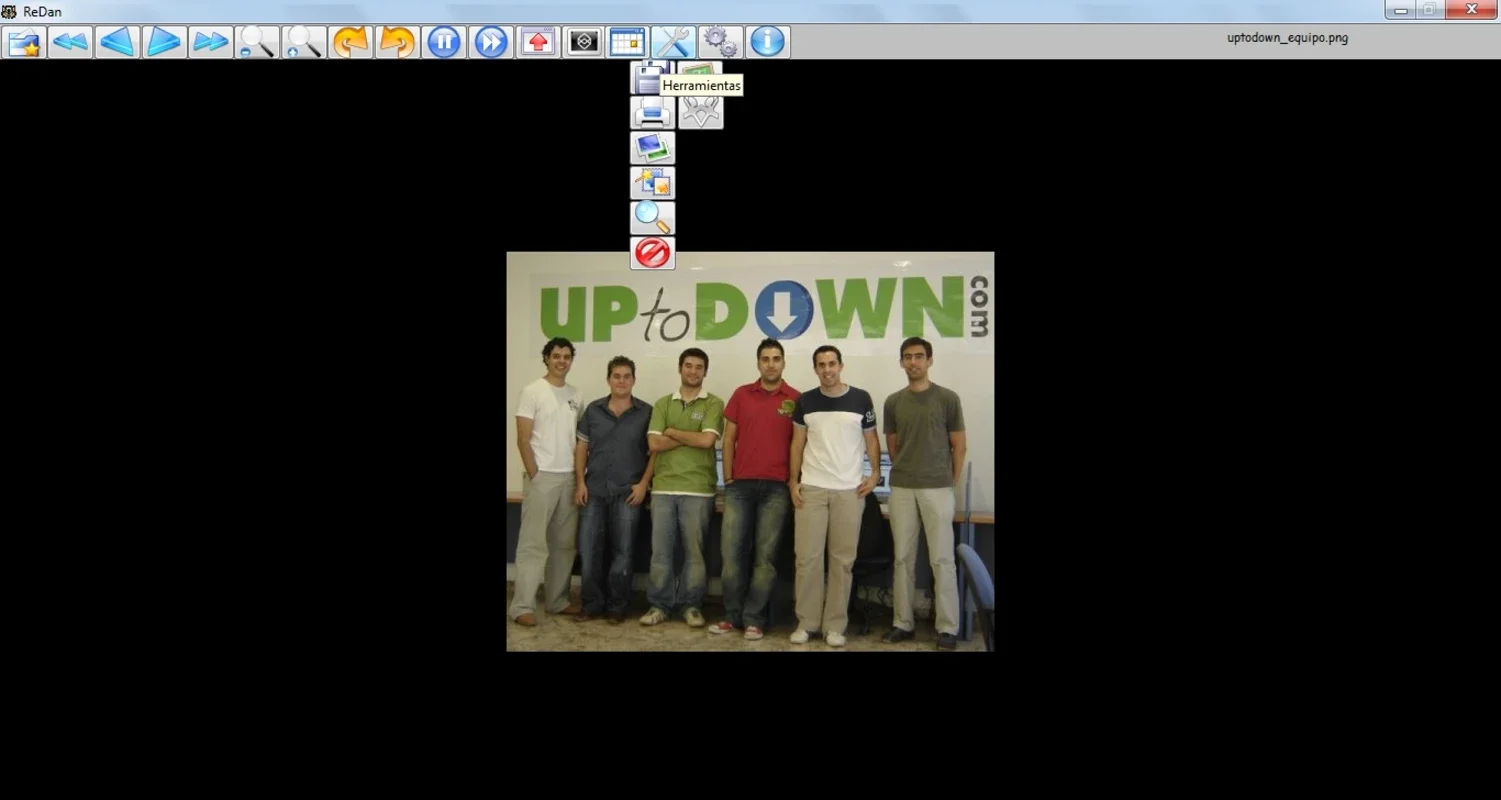This screenshot has width=1501, height=800.
Task: Open Herramientas wrench tools menu
Action: pyautogui.click(x=673, y=42)
